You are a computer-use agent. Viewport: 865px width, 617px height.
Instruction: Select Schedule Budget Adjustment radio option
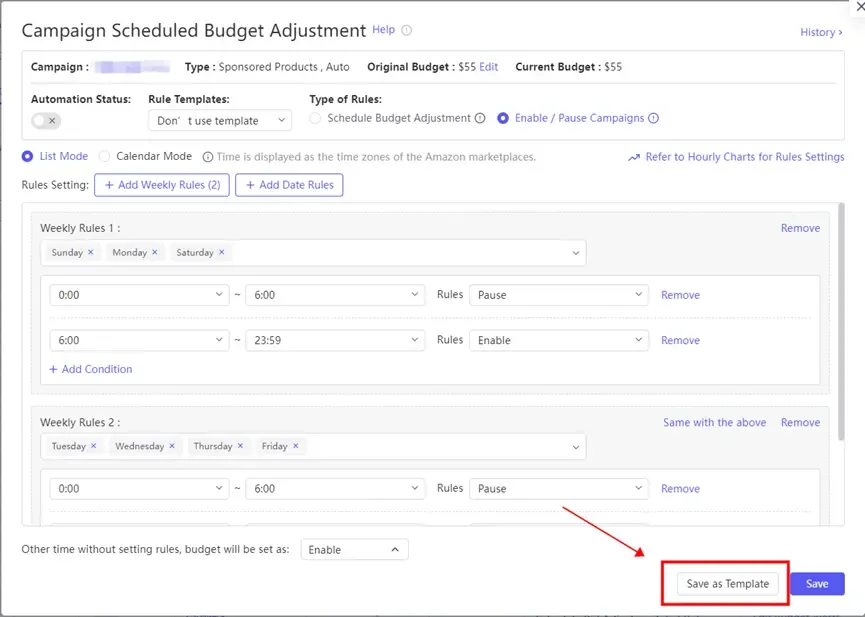[315, 118]
